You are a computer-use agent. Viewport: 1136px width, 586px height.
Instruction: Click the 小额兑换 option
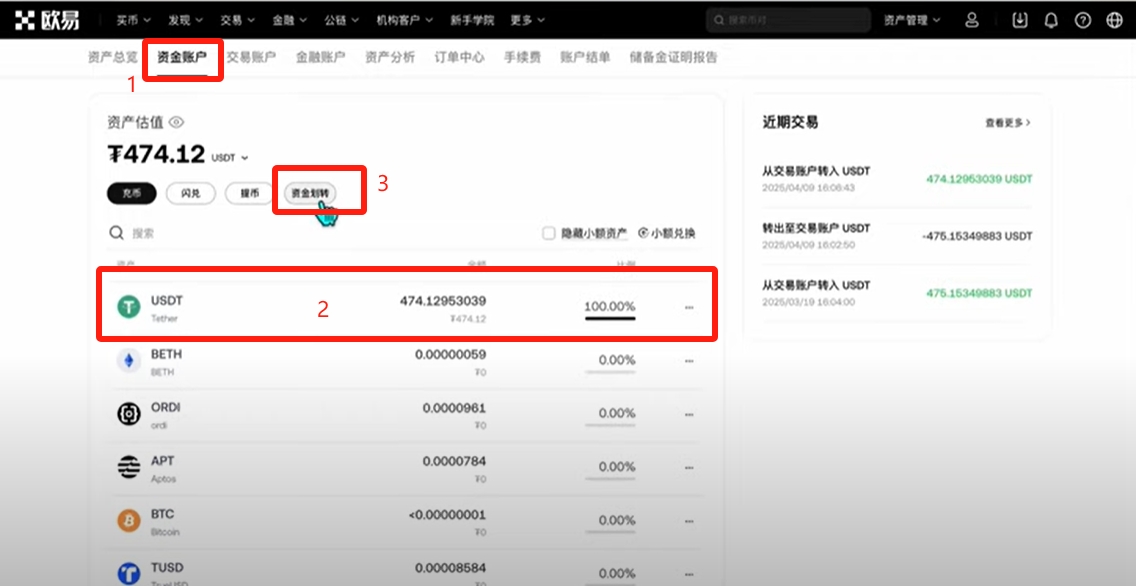point(666,233)
